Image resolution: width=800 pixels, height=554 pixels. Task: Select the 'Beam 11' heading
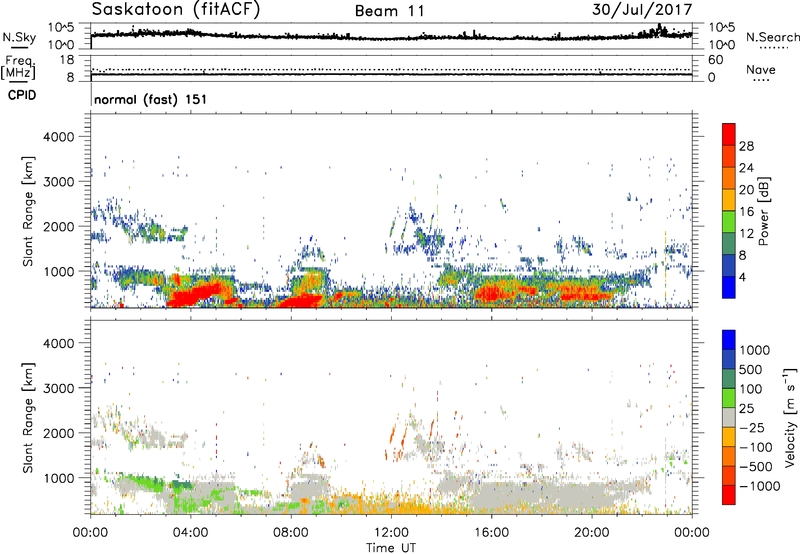tap(389, 11)
